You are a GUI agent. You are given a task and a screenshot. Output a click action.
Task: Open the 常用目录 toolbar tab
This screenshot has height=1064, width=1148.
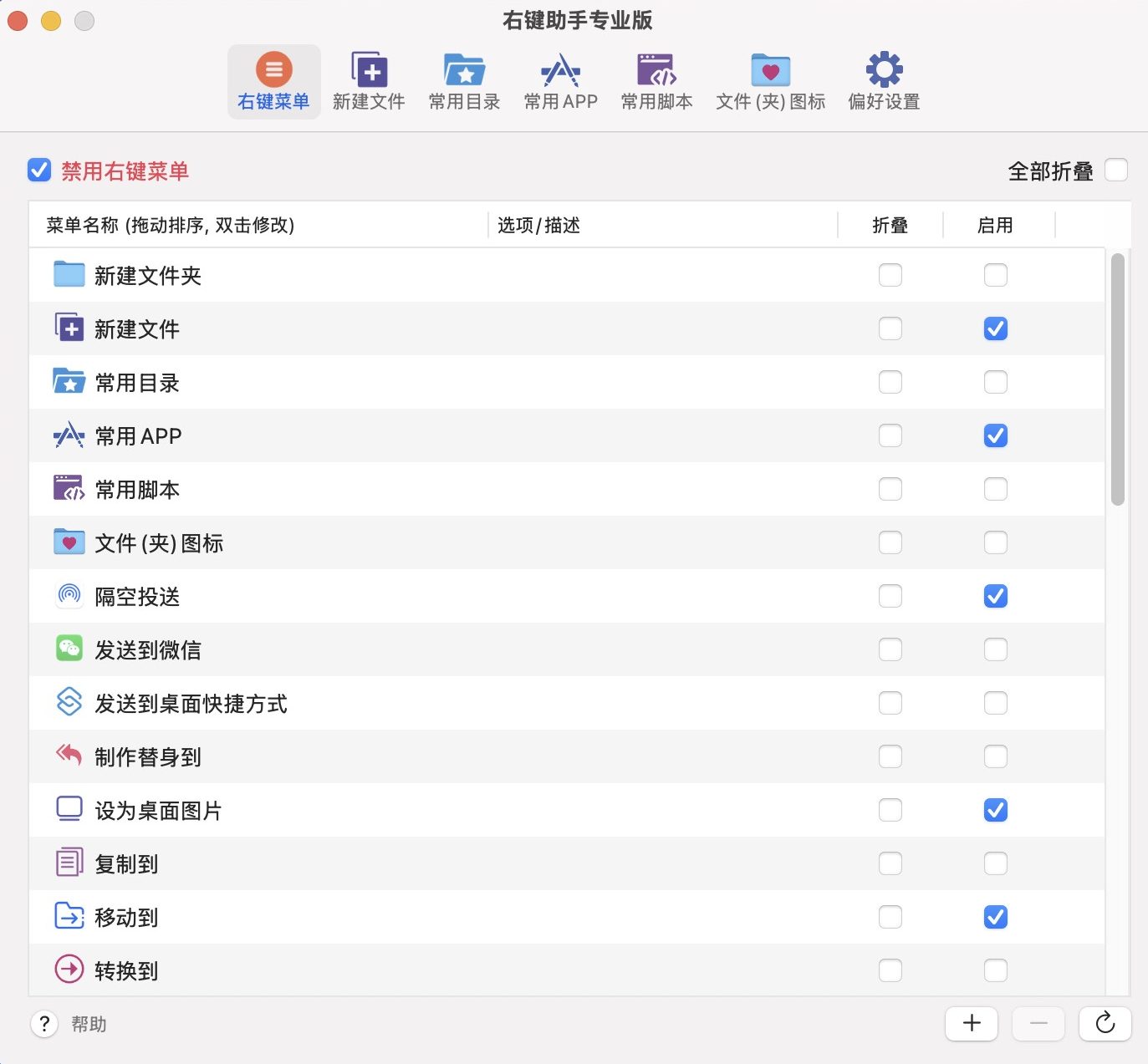pos(464,81)
